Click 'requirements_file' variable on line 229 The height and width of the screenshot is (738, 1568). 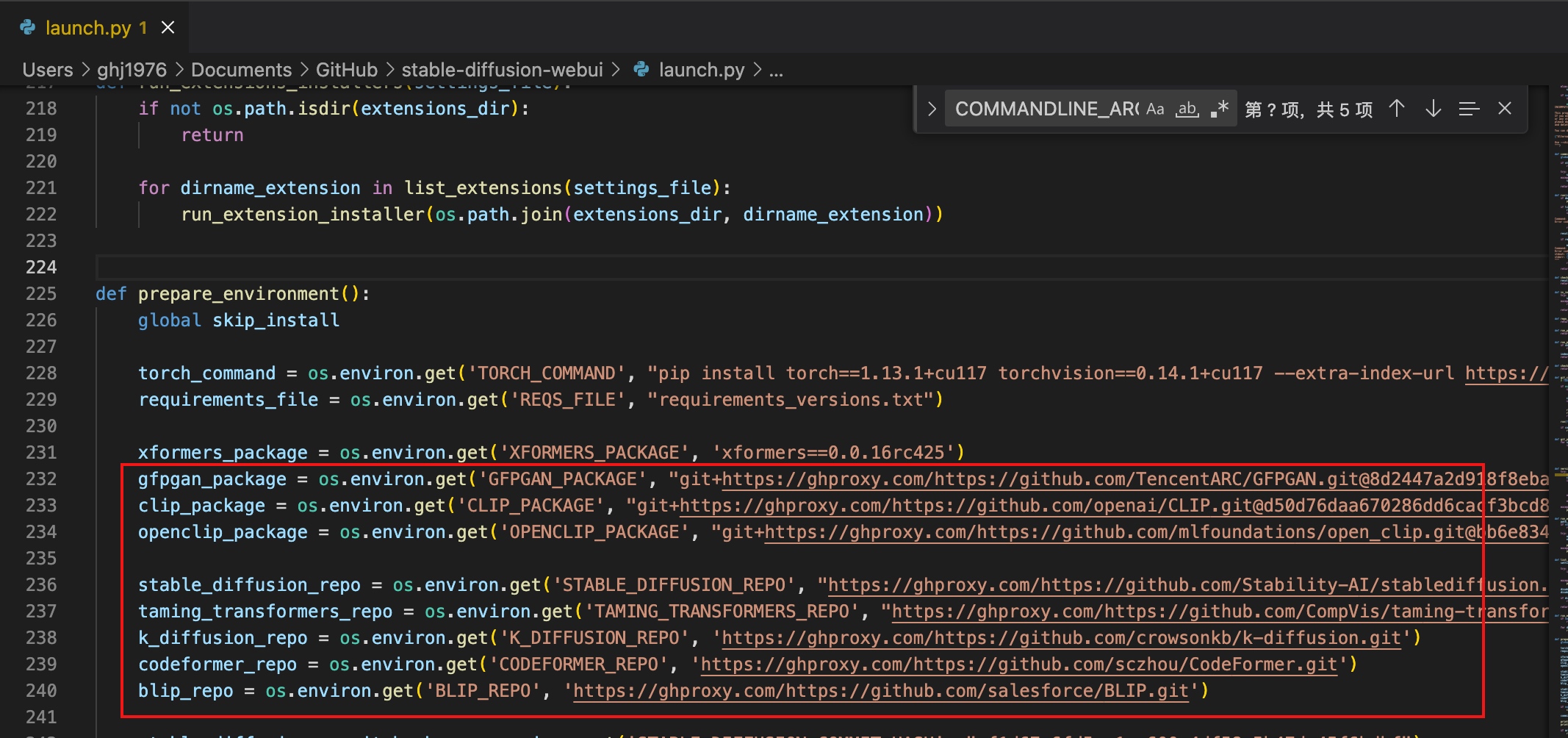[x=228, y=400]
